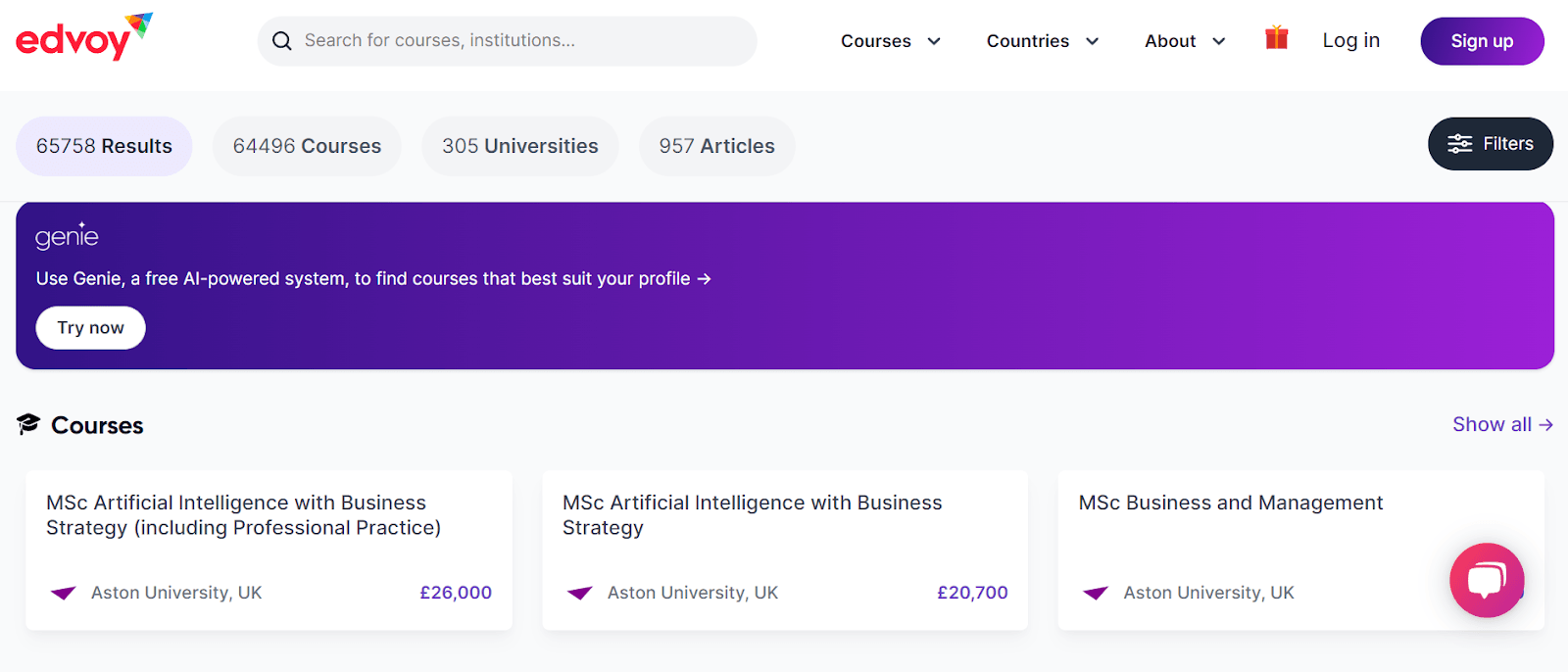The width and height of the screenshot is (1568, 672).
Task: Click Aston University, UK on £20,700 card
Action: 693,593
